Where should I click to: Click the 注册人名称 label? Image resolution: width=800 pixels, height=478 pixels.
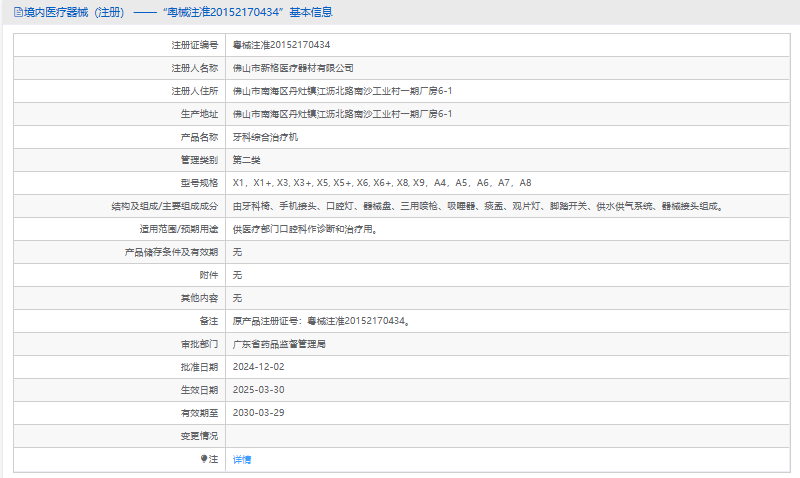(x=194, y=68)
